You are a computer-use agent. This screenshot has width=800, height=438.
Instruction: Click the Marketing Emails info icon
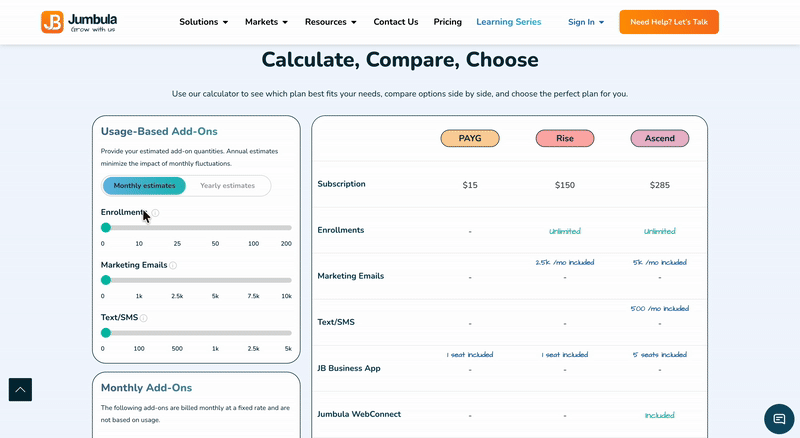[173, 266]
